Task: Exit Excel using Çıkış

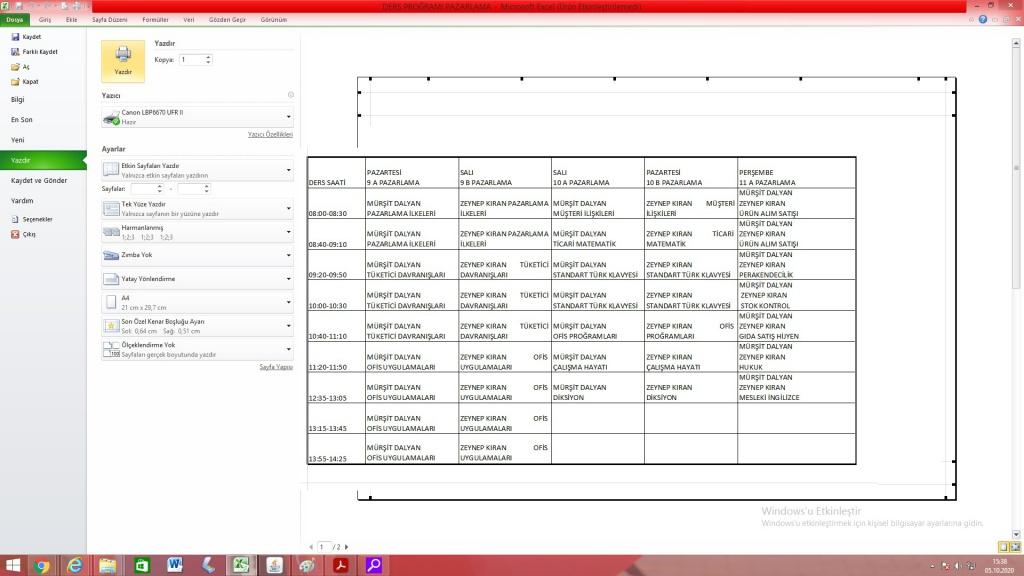Action: coord(28,234)
